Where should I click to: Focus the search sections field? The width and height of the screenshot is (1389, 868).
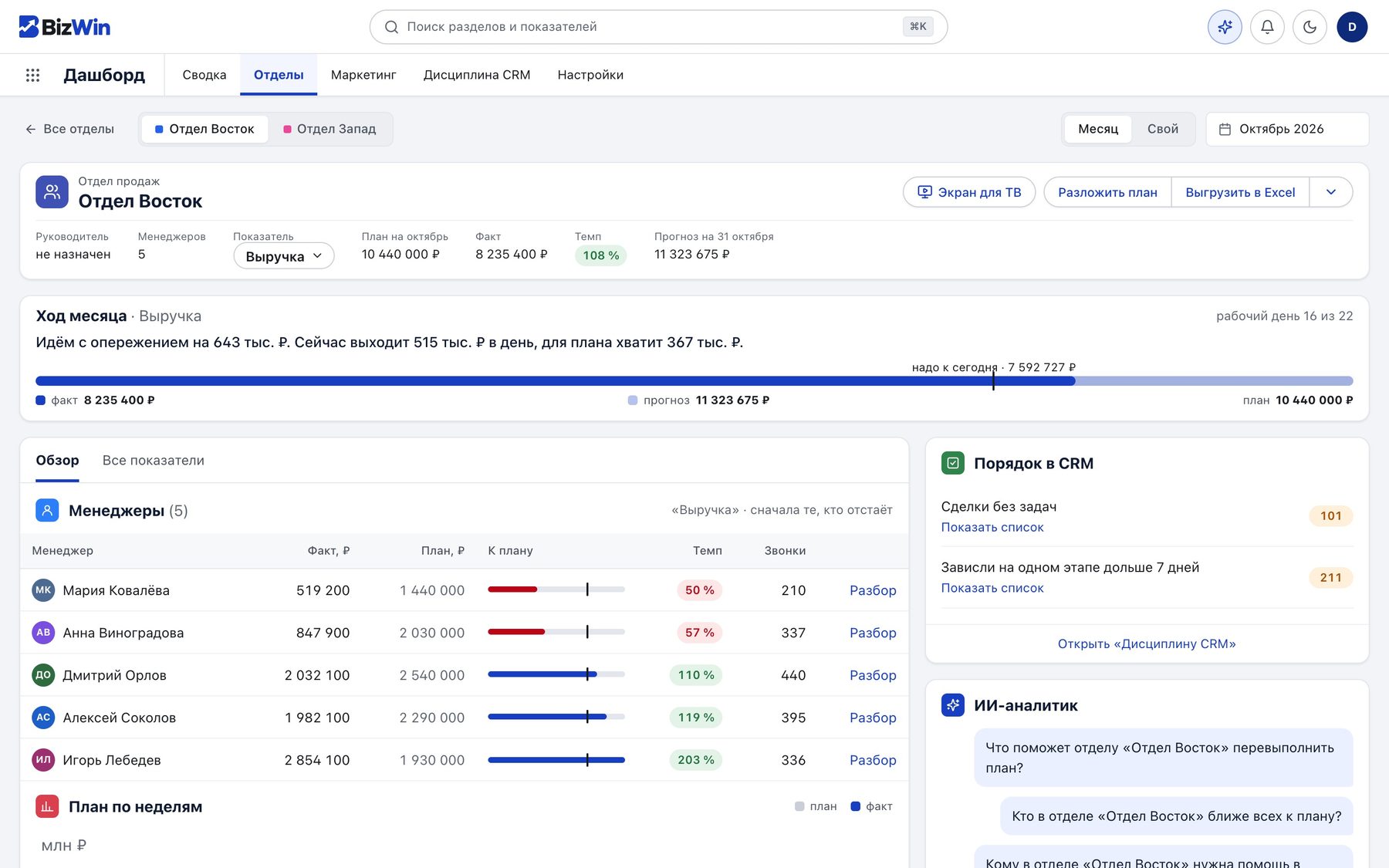pos(658,27)
